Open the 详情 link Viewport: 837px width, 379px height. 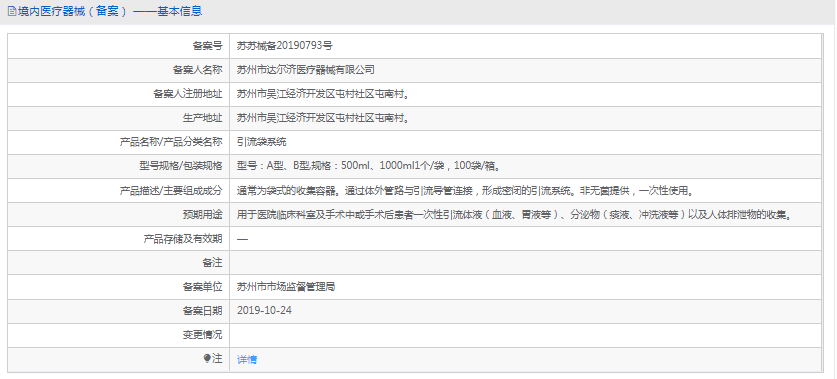247,360
